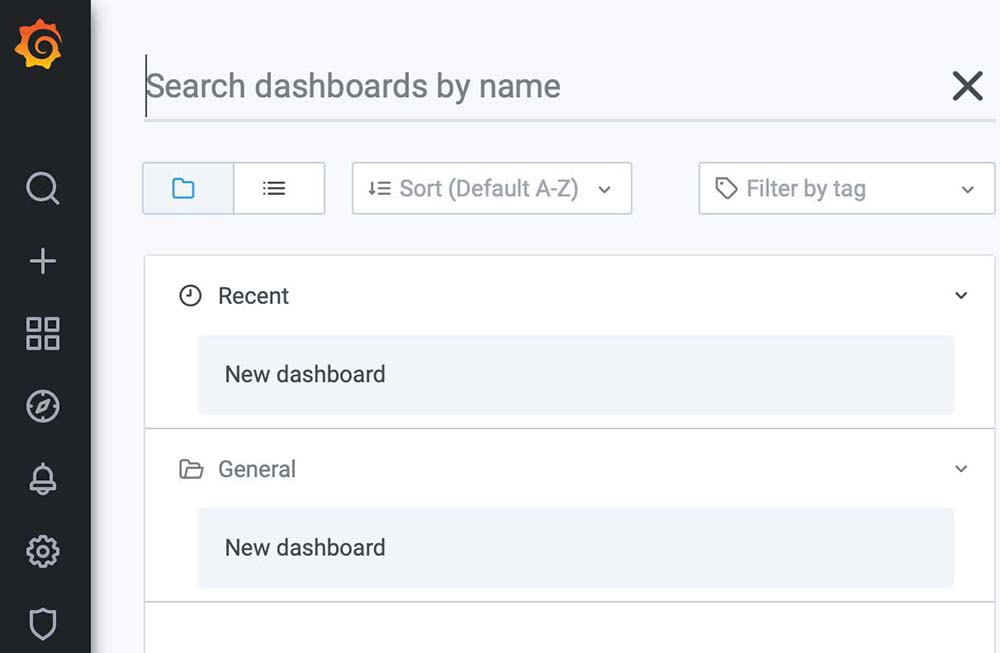Click the Grafana logo home icon

(39, 44)
